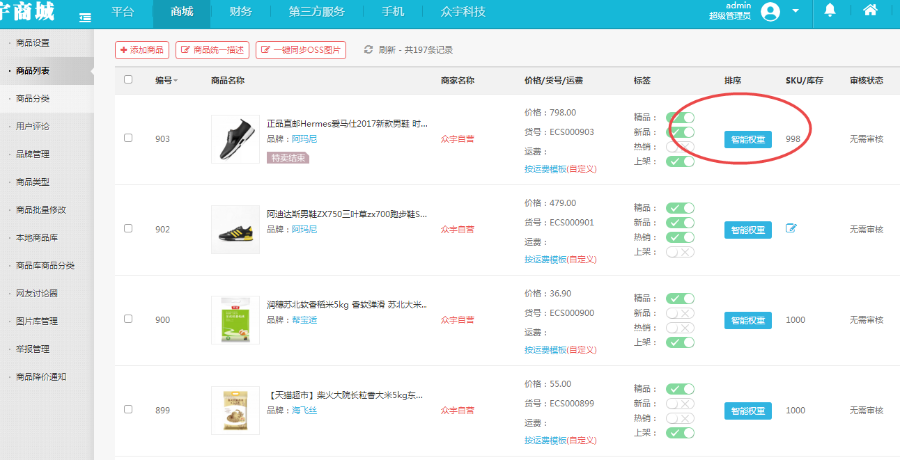Toggle 精品 switch for product 902
Image resolution: width=900 pixels, height=460 pixels.
coord(680,208)
